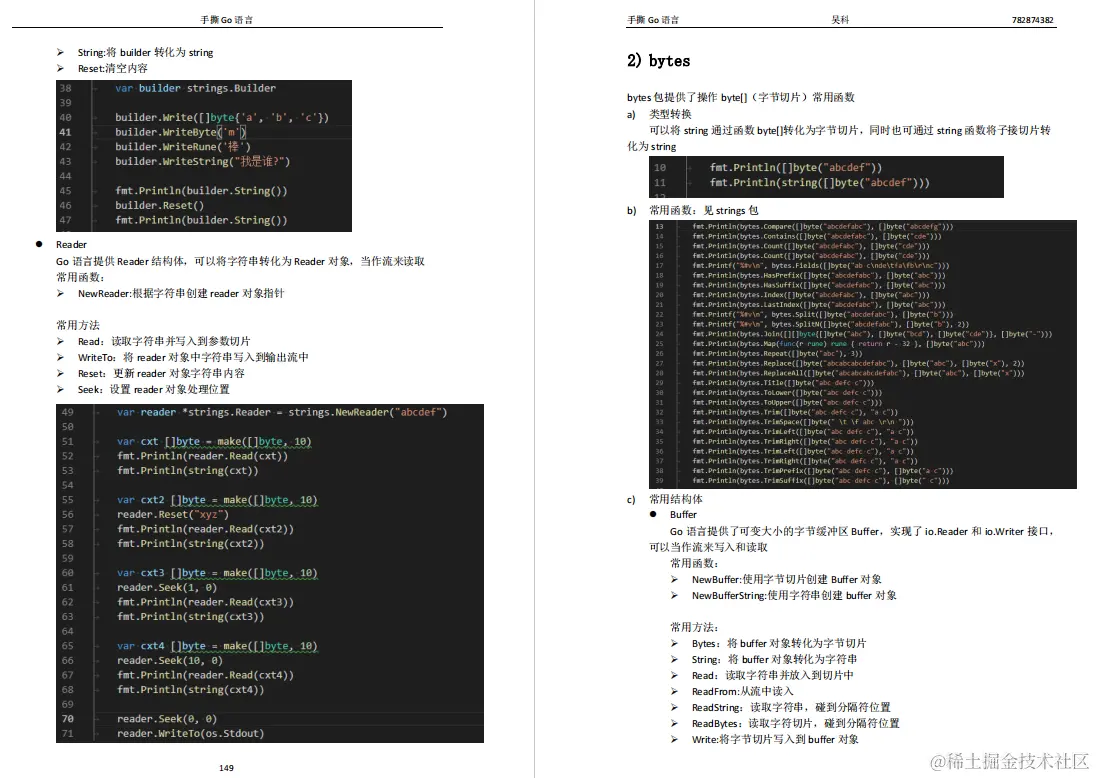Click 'WriteTo: 将 reader 对象中字符串写入到输出流中'
Screen dimensions: 1096x778
193,357
